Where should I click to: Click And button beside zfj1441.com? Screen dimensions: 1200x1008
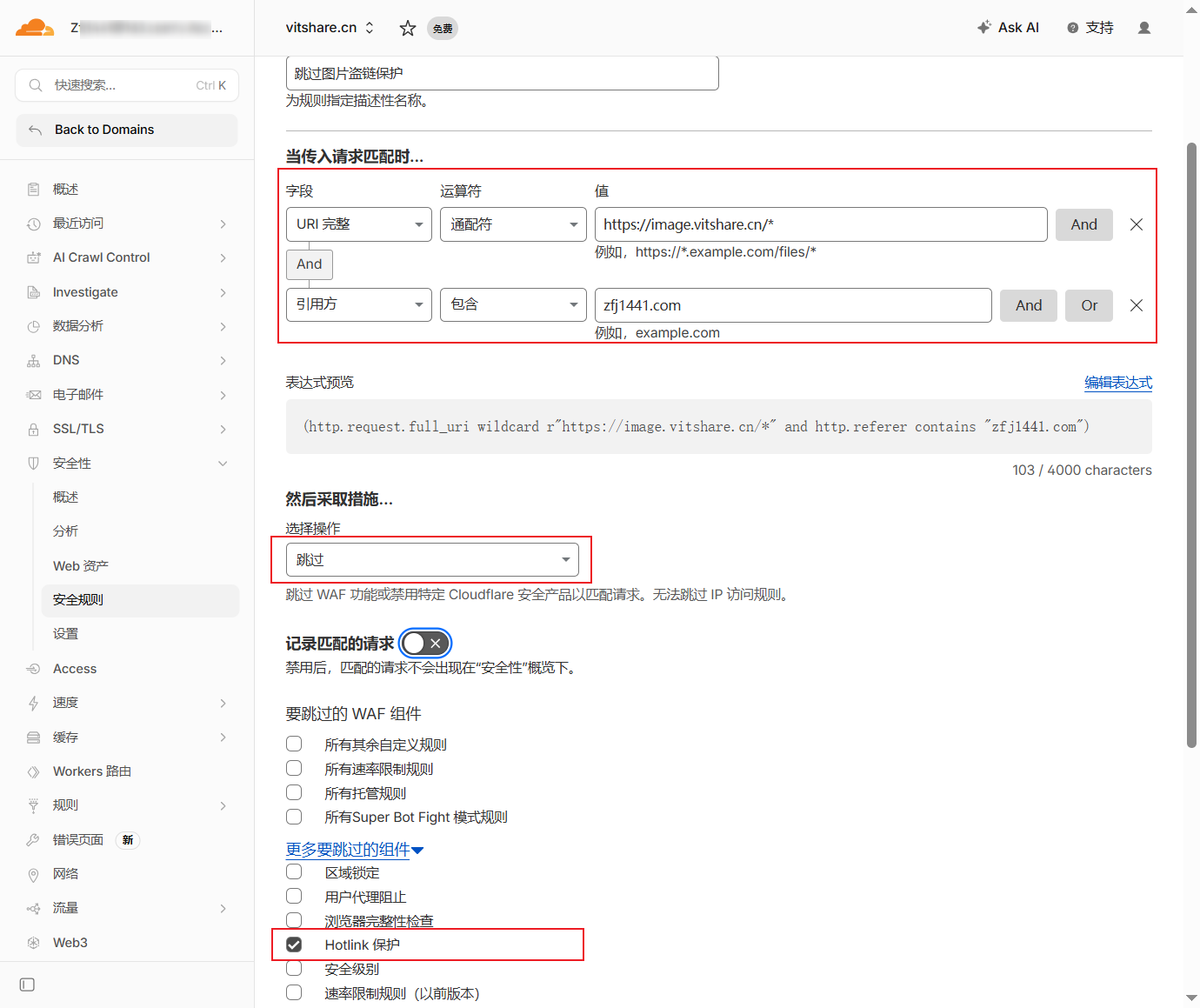[1029, 305]
